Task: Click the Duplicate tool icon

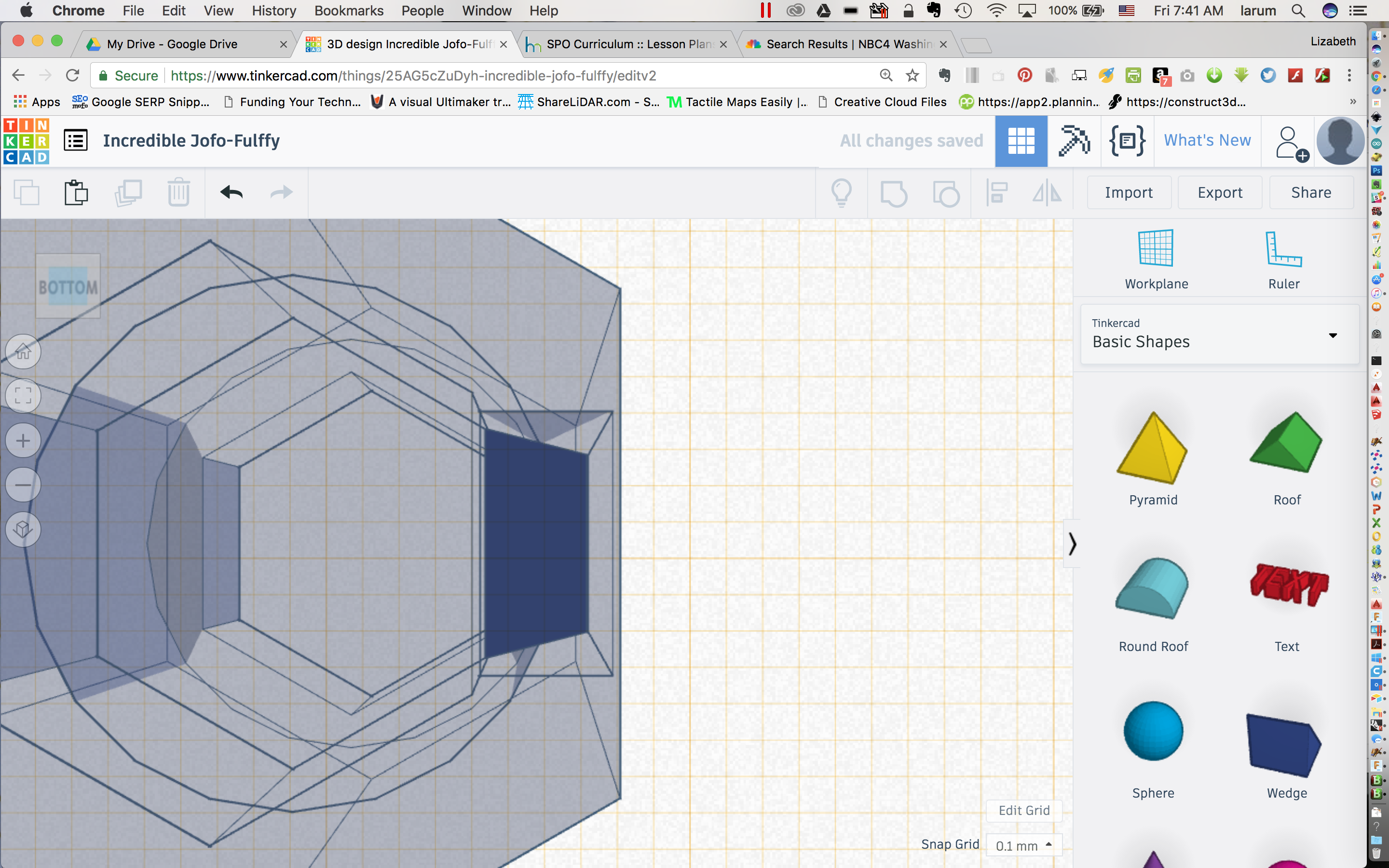Action: tap(128, 193)
